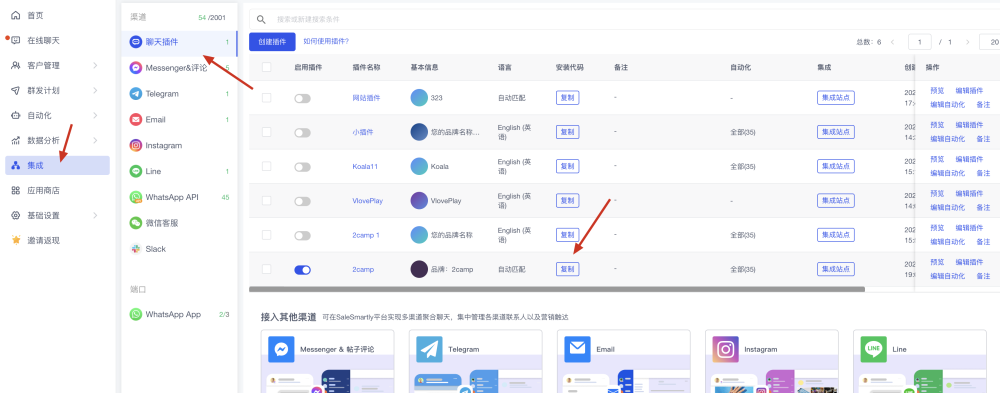The height and width of the screenshot is (393, 1000).
Task: Click the WhatsApp API channel icon
Action: (x=135, y=197)
